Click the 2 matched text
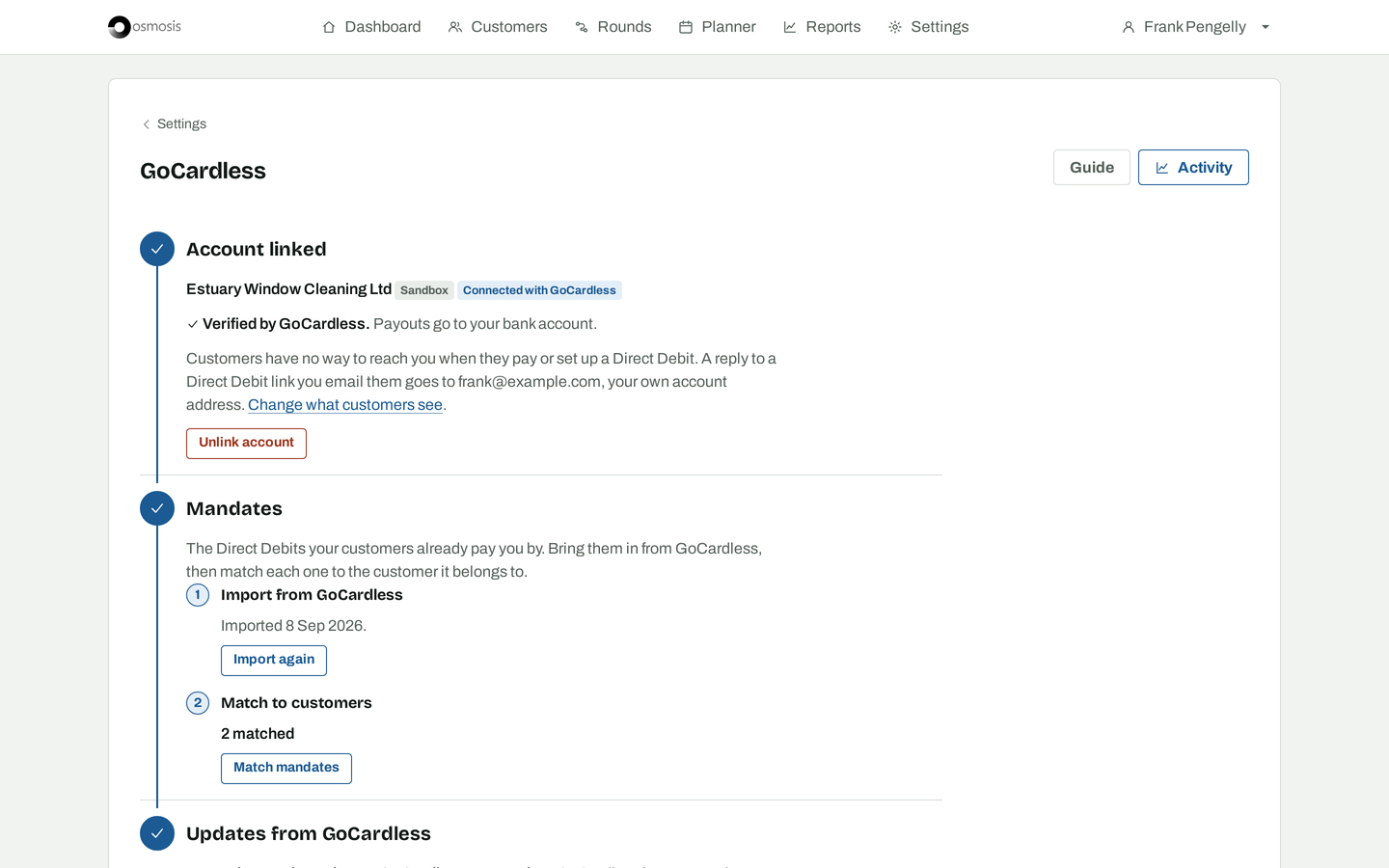The width and height of the screenshot is (1389, 868). 258,734
